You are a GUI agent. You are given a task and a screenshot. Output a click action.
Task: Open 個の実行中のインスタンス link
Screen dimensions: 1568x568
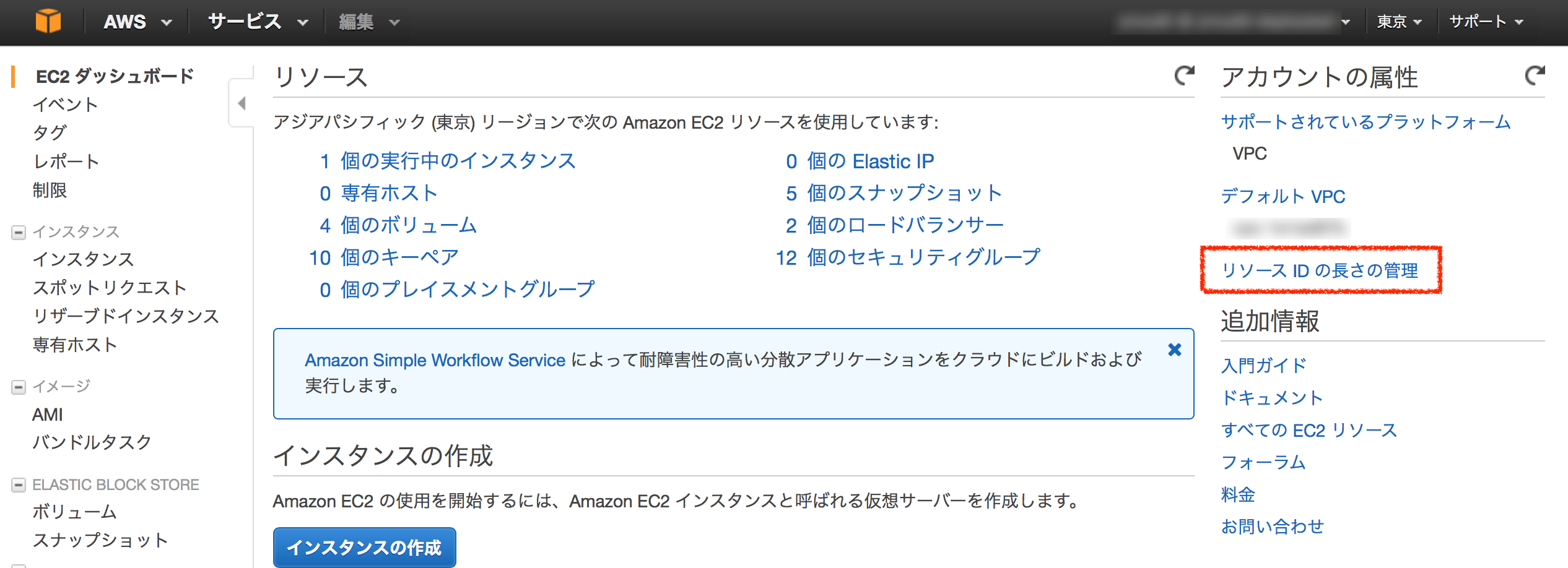[x=458, y=161]
